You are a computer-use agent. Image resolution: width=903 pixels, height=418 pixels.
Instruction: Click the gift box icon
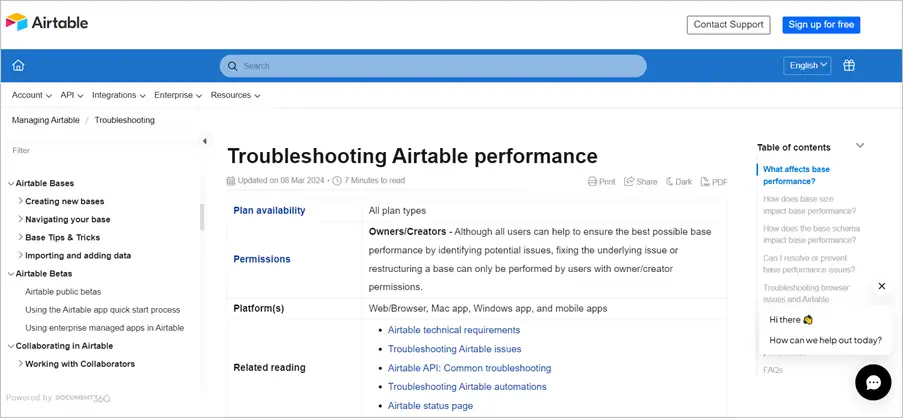click(x=849, y=66)
